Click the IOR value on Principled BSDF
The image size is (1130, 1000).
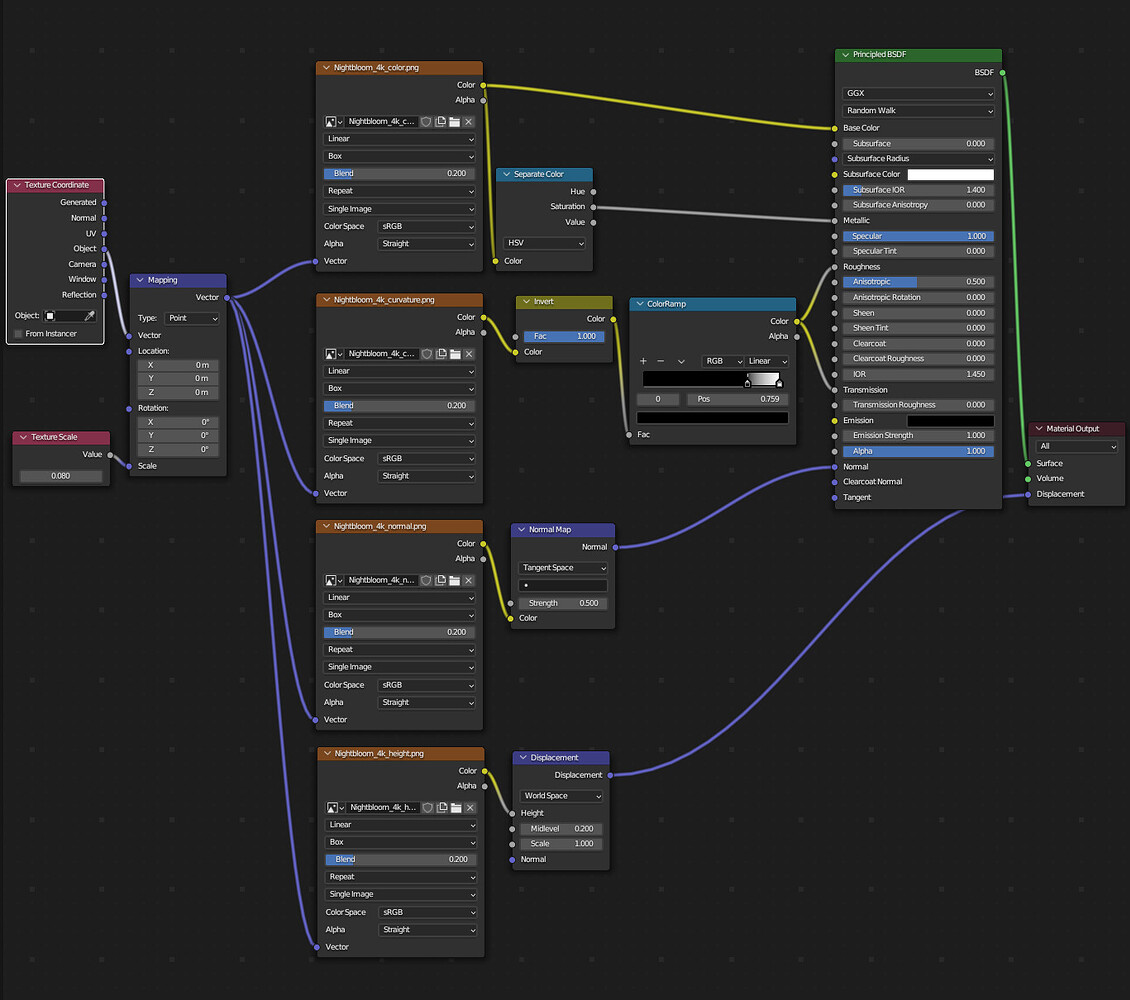[x=917, y=374]
